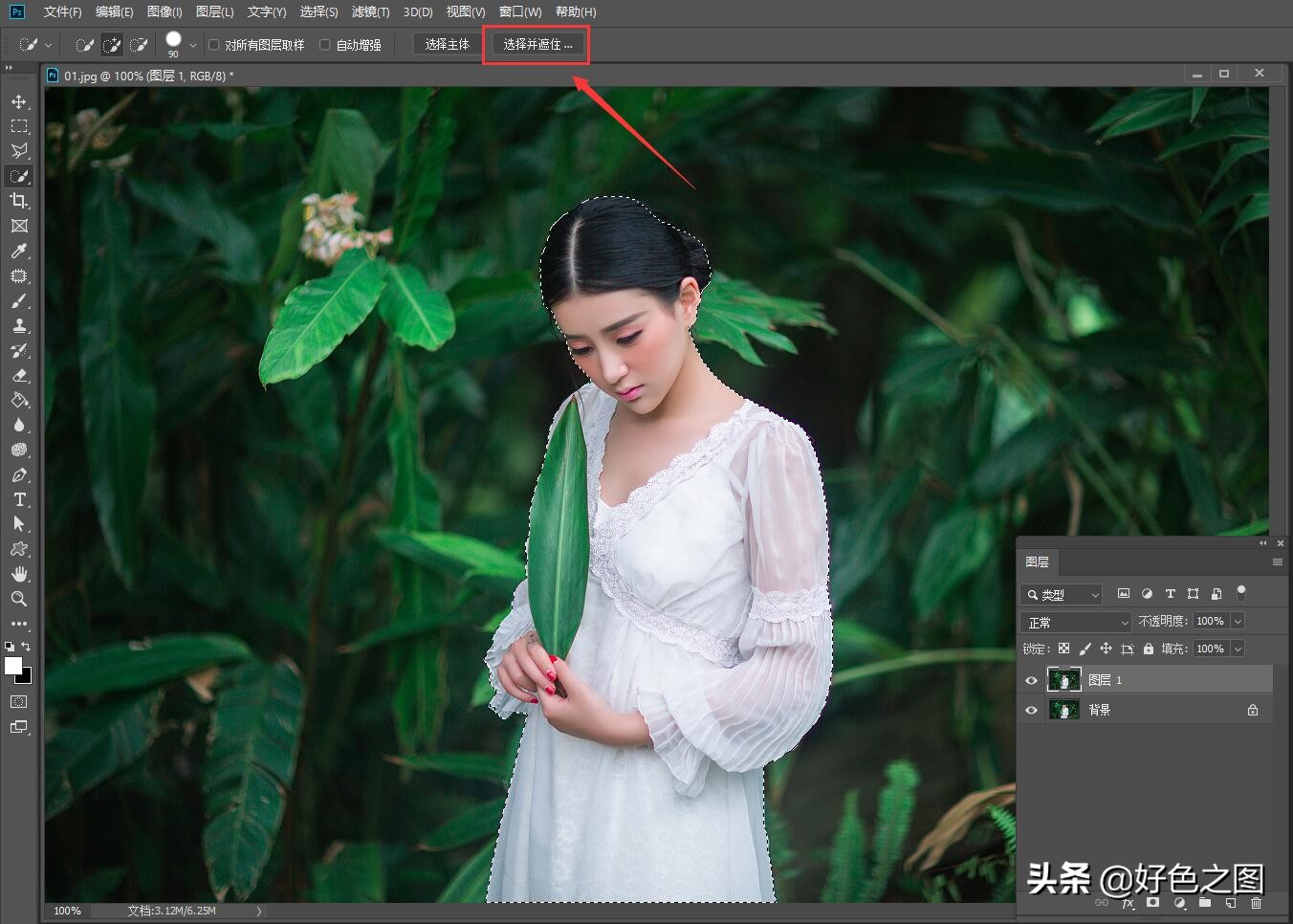1293x924 pixels.
Task: Reset default foreground and background colors
Action: pos(10,647)
